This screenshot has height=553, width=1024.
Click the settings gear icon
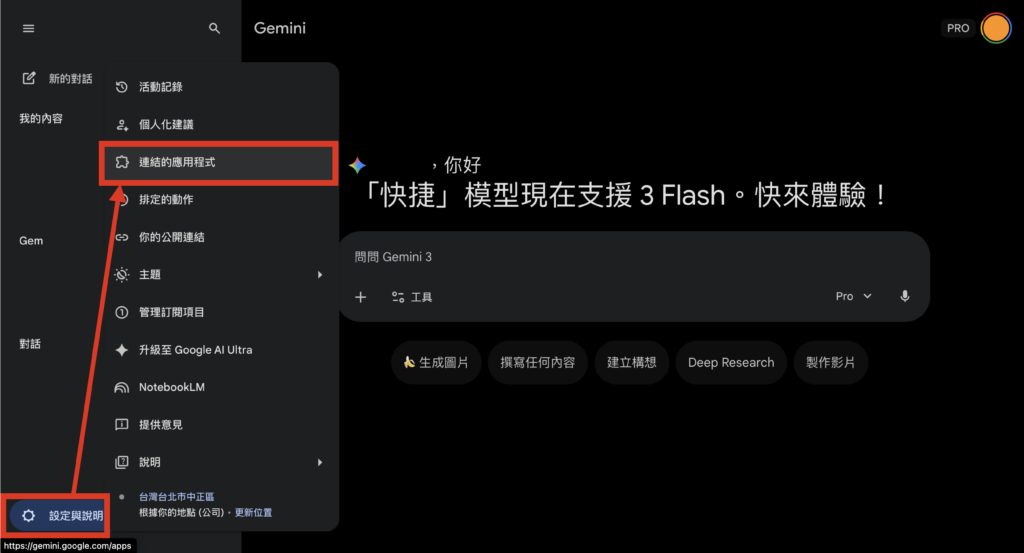click(28, 516)
